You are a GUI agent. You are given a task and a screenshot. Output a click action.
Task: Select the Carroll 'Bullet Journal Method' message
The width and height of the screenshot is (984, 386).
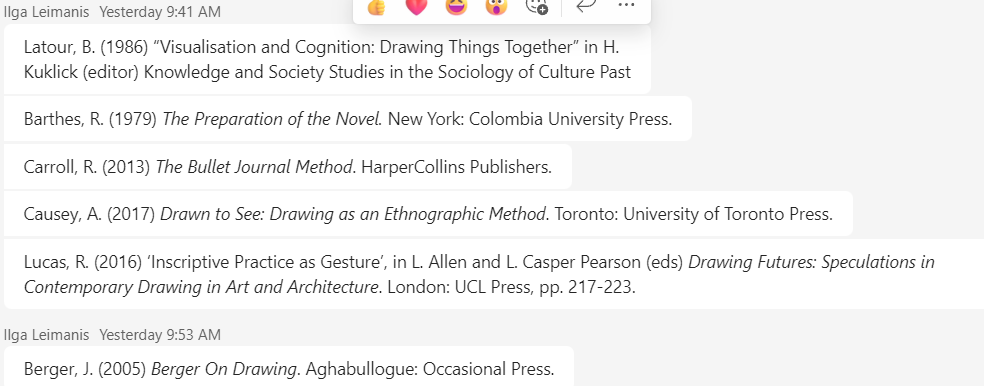pos(288,166)
